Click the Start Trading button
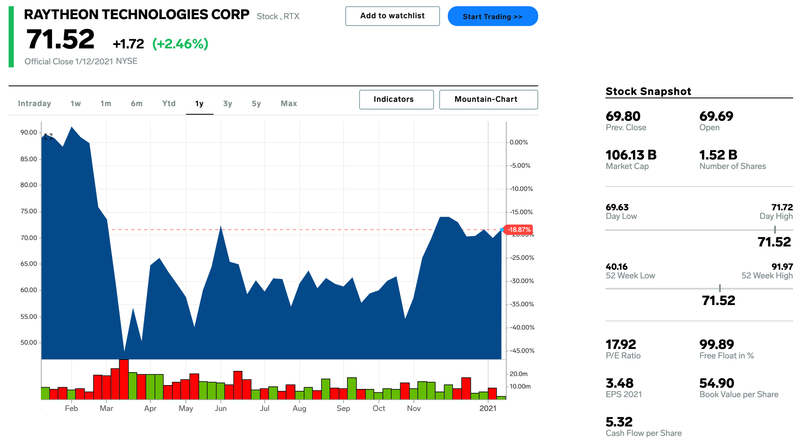The image size is (800, 443). coord(493,16)
